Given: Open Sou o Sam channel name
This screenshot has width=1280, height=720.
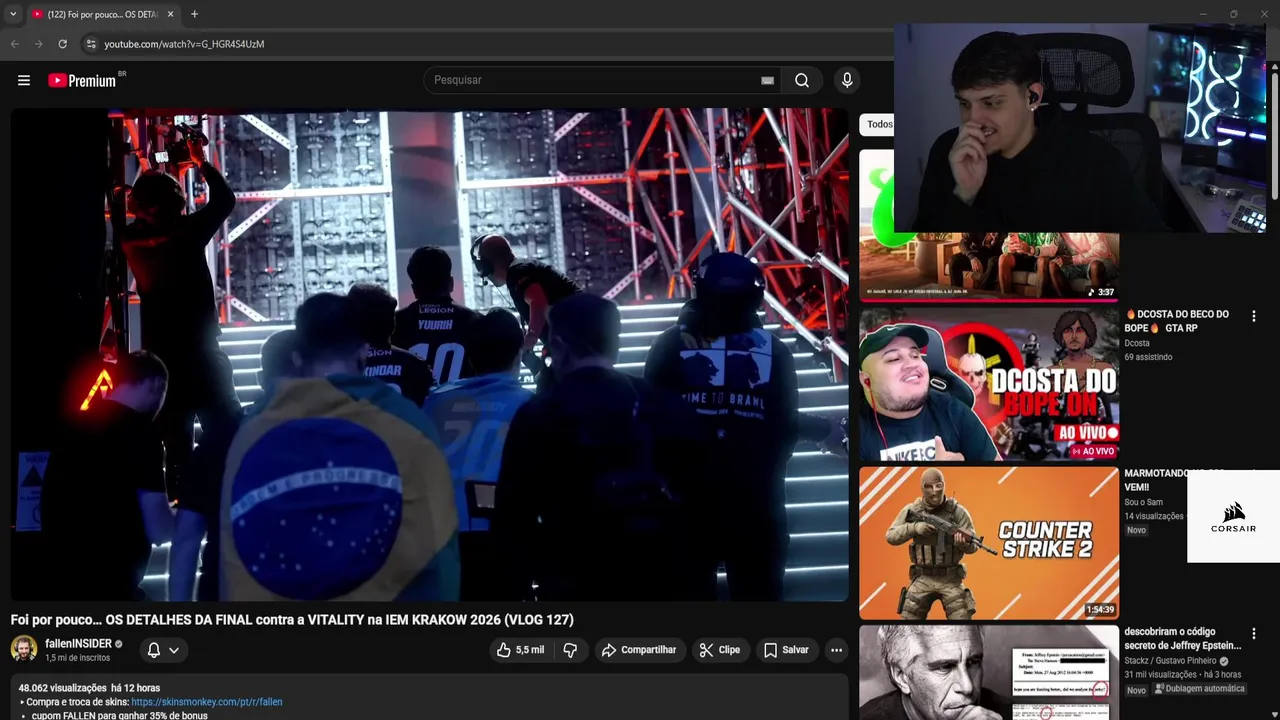Looking at the screenshot, I should pos(1143,502).
